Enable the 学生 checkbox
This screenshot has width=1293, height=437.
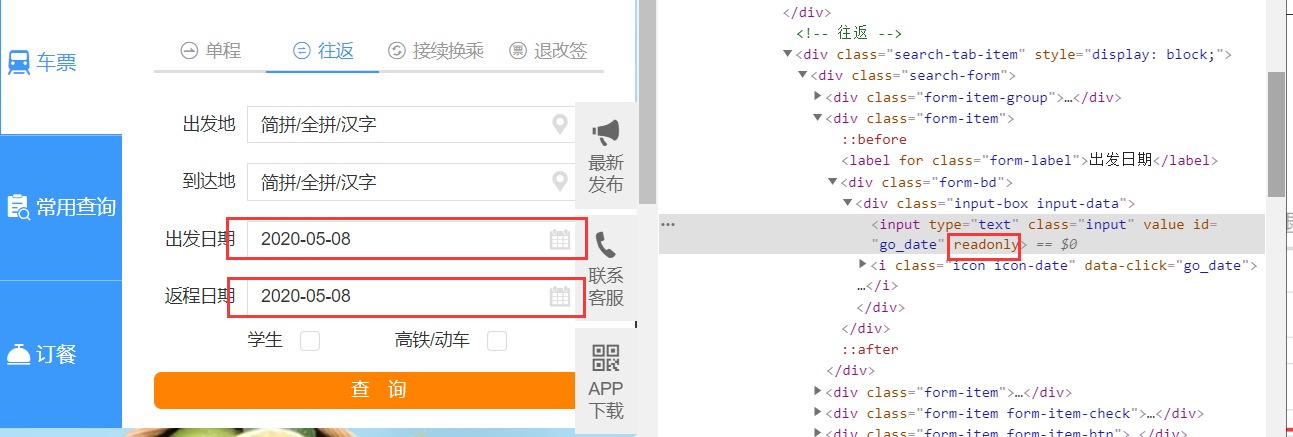pyautogui.click(x=310, y=341)
